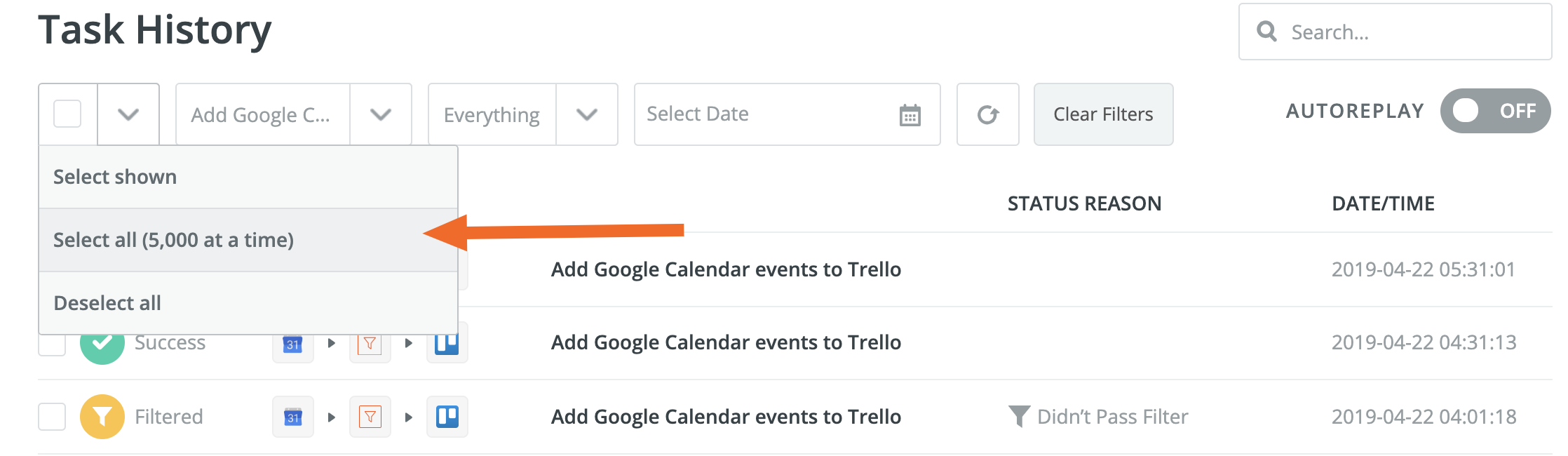Open the calendar icon in Select Date

tap(910, 115)
